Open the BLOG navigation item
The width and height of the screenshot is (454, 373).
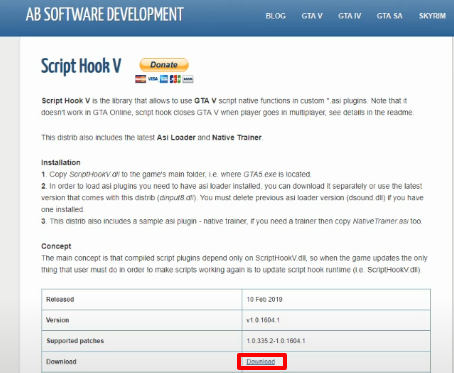276,16
